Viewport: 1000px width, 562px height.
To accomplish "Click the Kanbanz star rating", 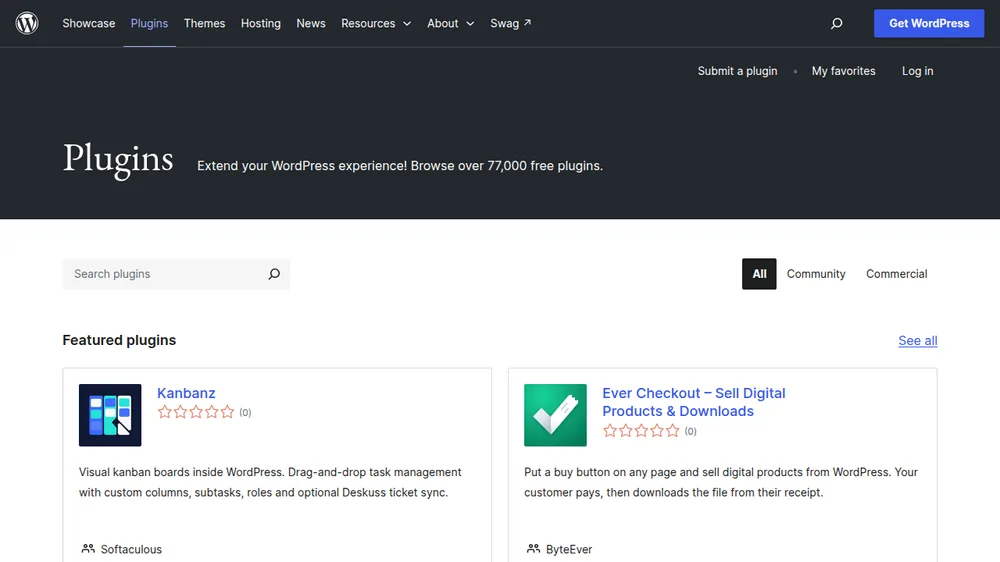I will coord(196,412).
